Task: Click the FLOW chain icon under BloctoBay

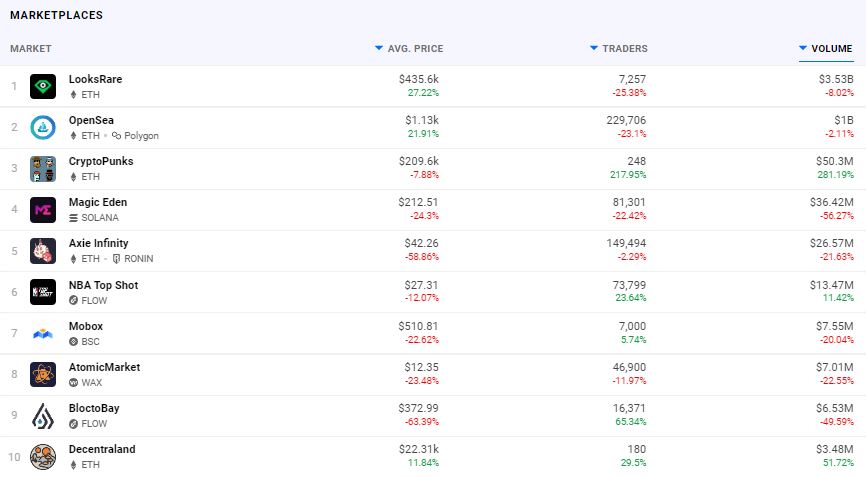Action: point(73,423)
